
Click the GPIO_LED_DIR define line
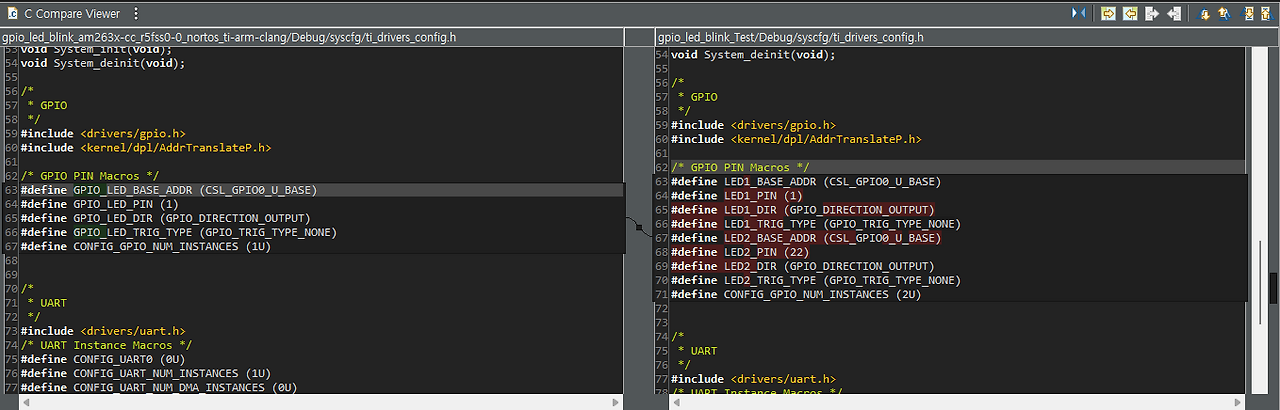coord(165,218)
